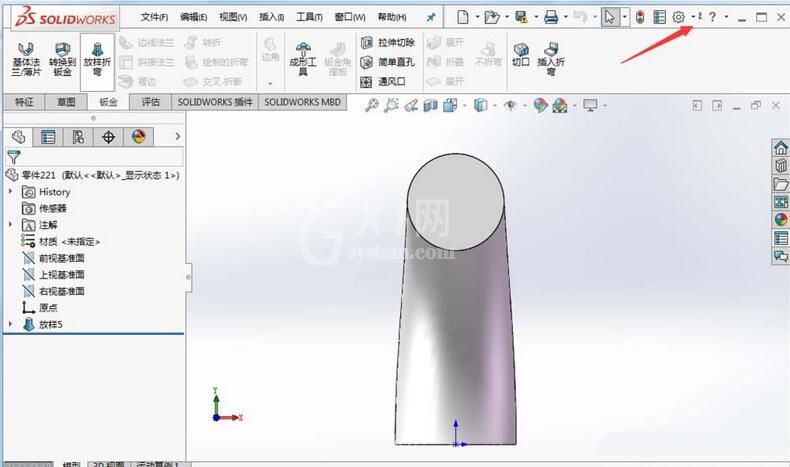Click the 拉伸切除 extruded cut tool
The width and height of the screenshot is (790, 467).
pos(388,42)
